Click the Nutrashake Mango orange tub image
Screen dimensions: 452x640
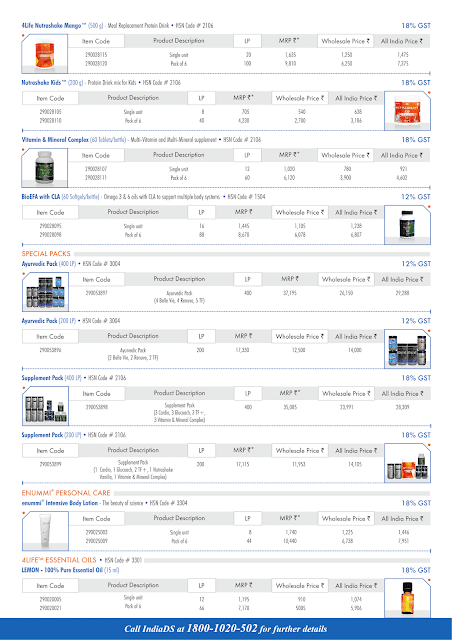point(45,54)
